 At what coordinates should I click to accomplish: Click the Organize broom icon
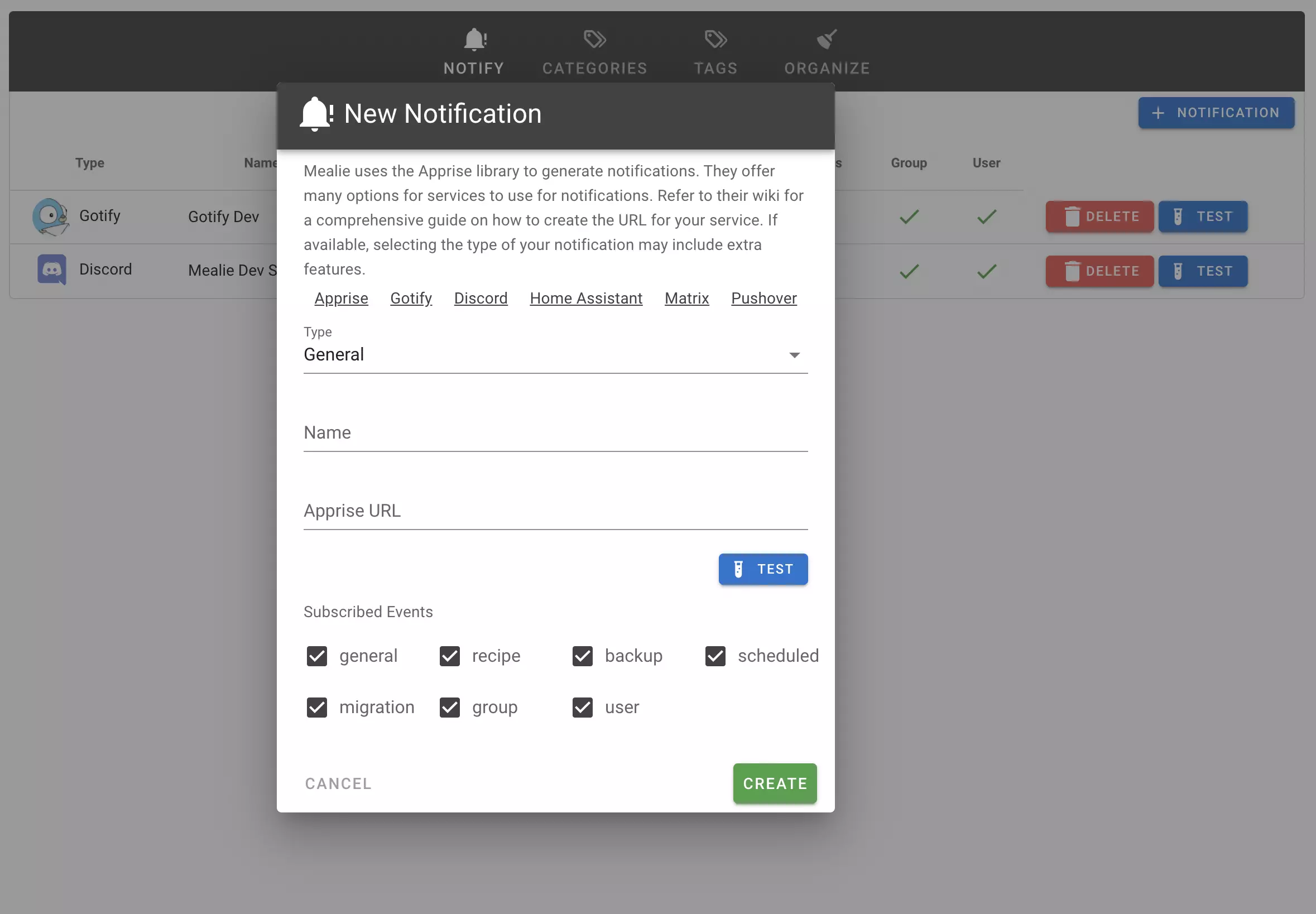click(x=827, y=40)
